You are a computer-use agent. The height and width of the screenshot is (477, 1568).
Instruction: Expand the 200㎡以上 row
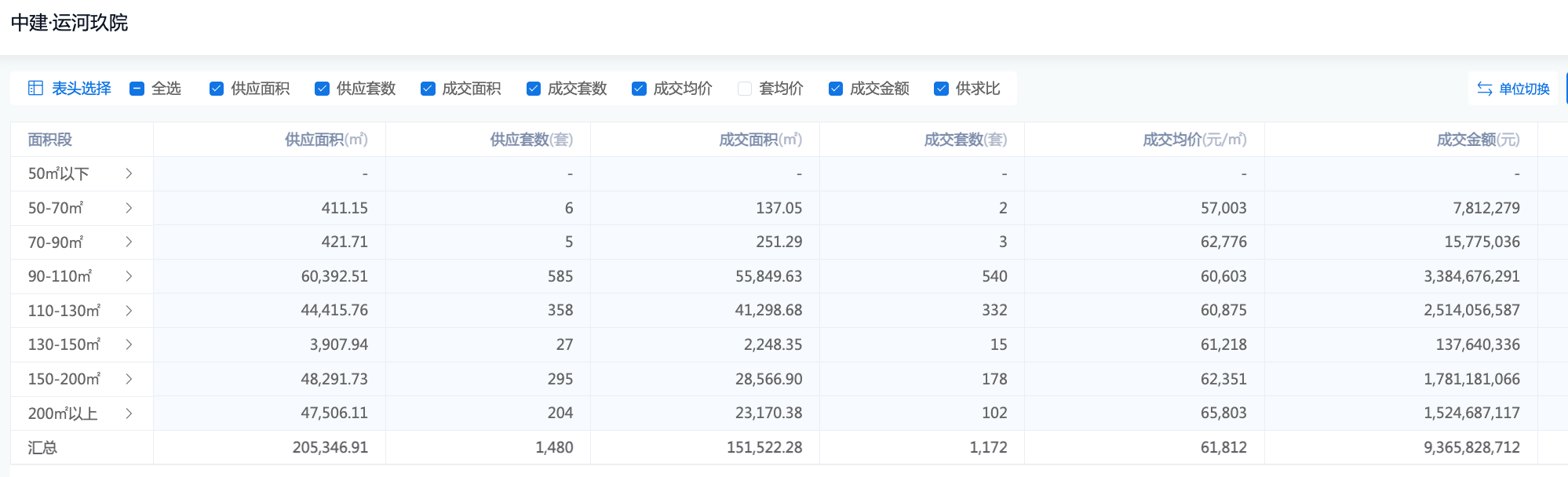(x=129, y=413)
